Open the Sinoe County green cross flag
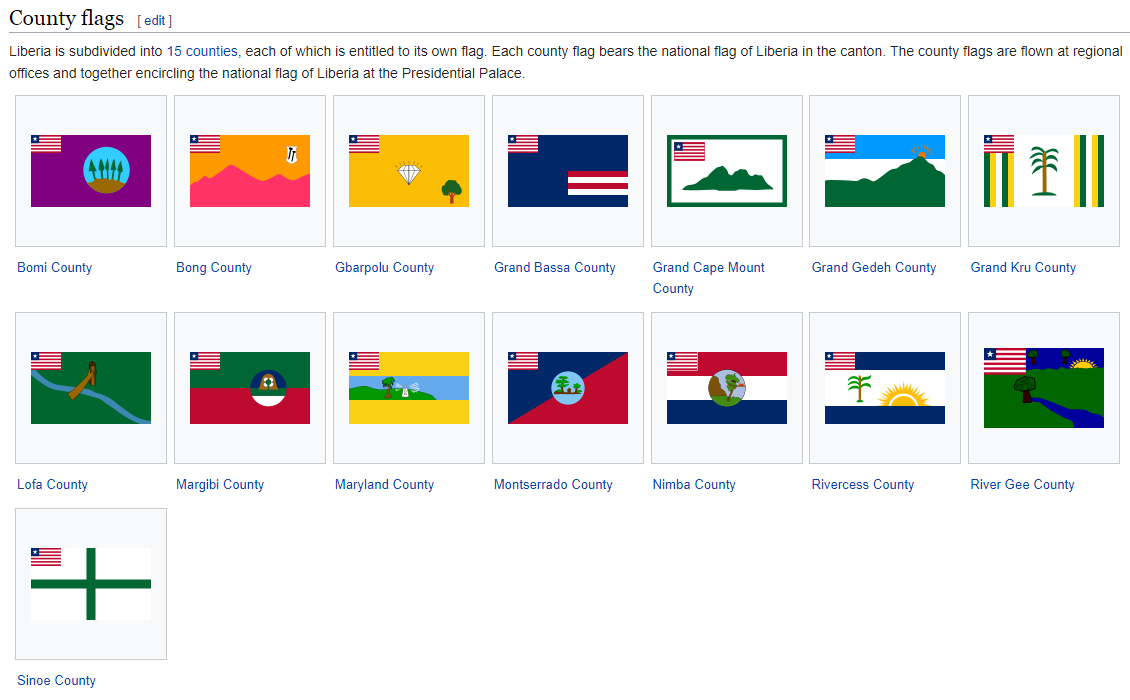Viewport: 1130px width, 700px height. 91,584
